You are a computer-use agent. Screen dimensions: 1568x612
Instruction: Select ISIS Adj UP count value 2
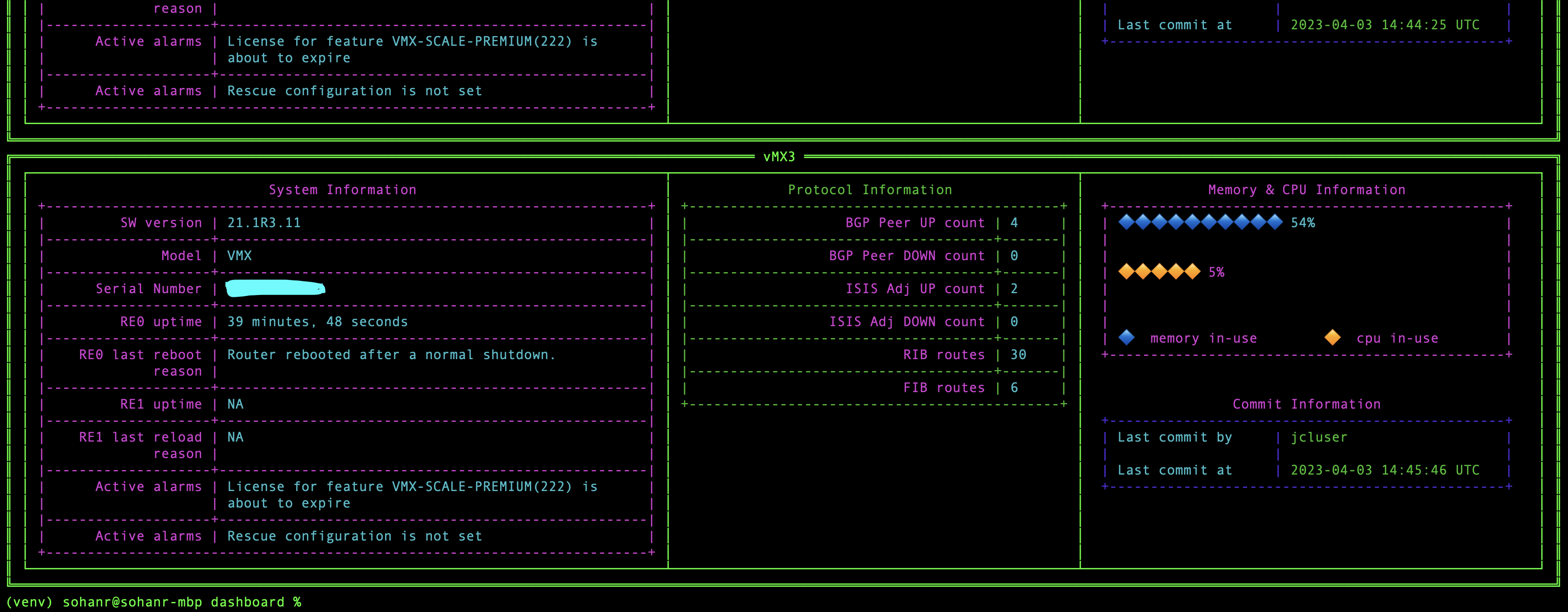click(1014, 289)
